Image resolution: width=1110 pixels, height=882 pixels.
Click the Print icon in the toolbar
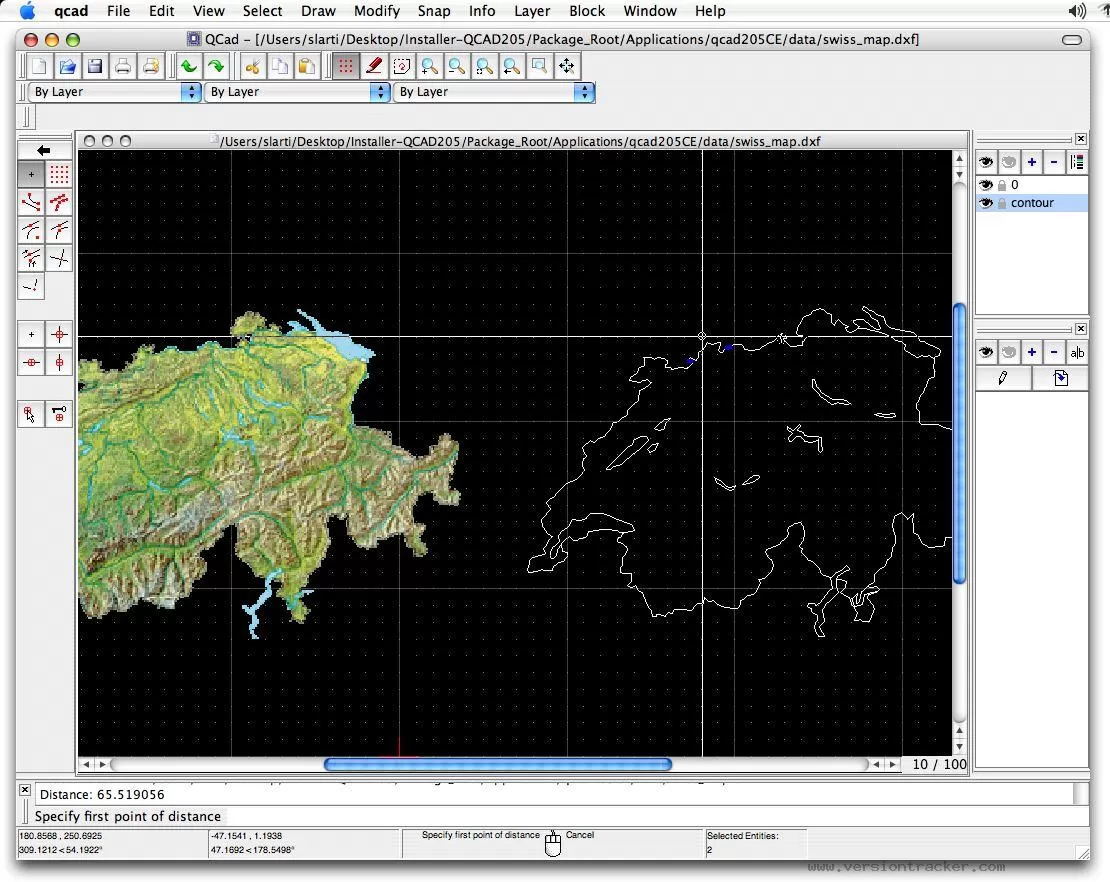pos(122,67)
